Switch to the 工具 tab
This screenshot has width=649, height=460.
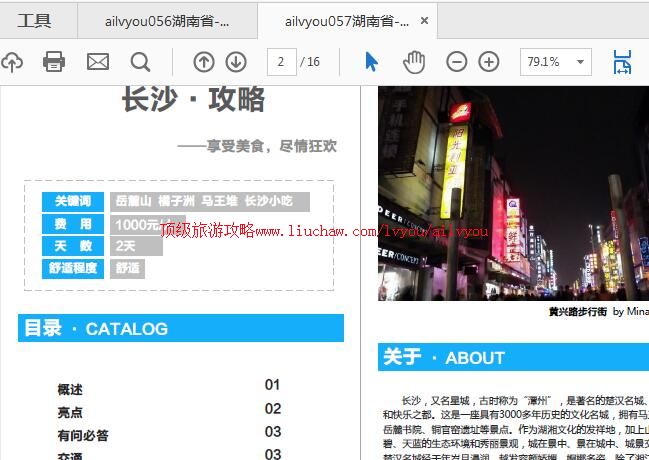pos(35,21)
